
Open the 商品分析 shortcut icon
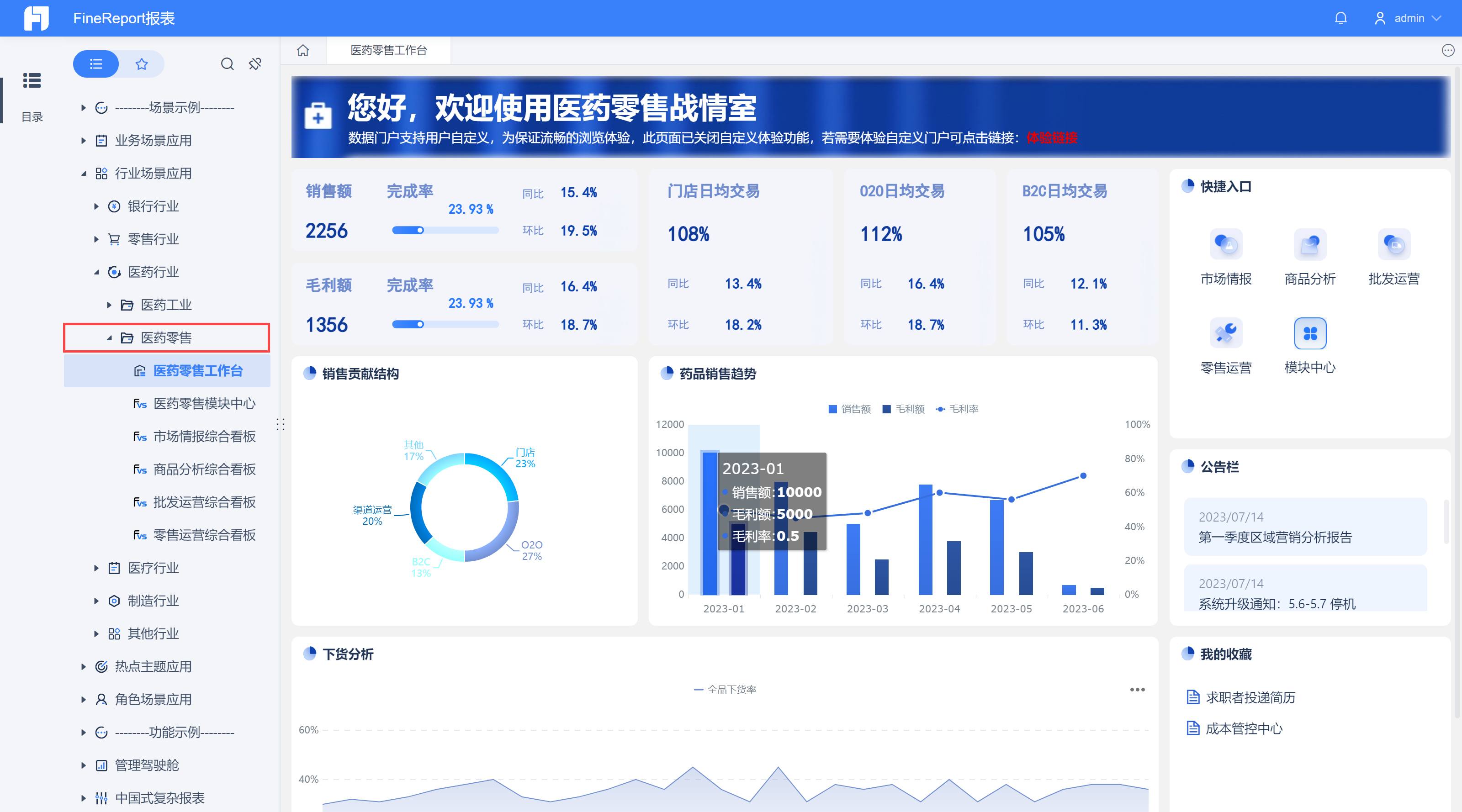(1309, 245)
